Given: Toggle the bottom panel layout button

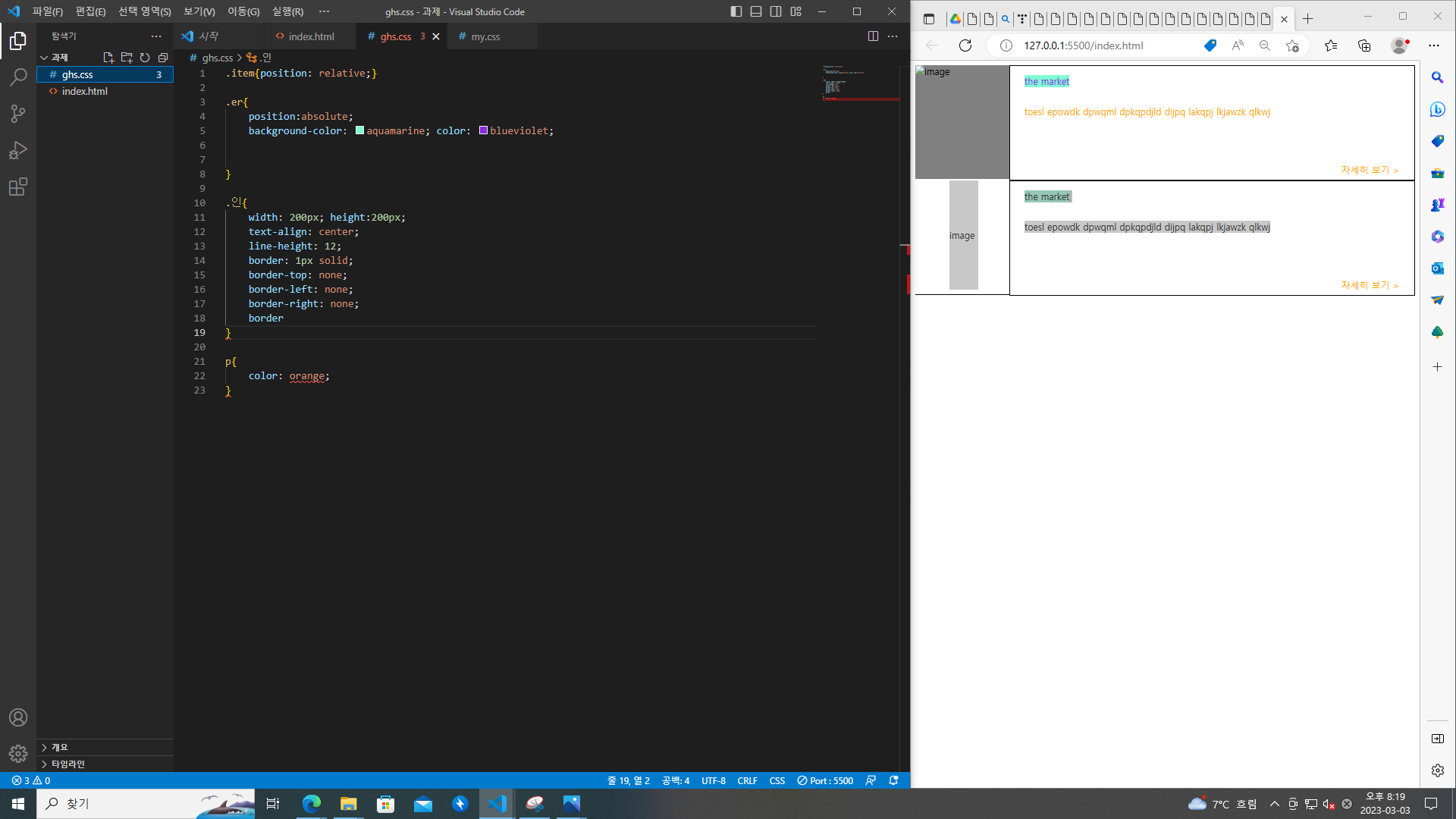Looking at the screenshot, I should coord(756,11).
